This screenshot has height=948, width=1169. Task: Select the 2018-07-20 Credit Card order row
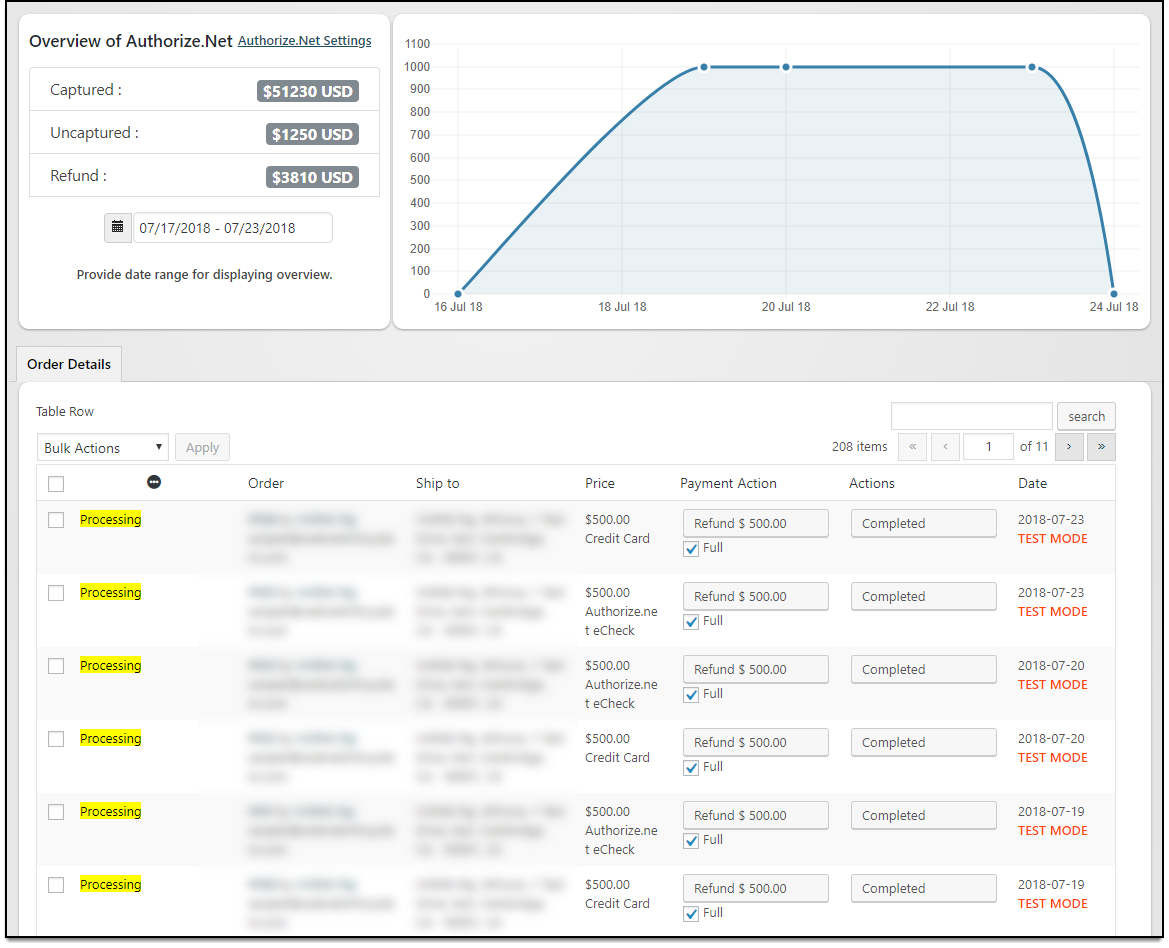[56, 739]
